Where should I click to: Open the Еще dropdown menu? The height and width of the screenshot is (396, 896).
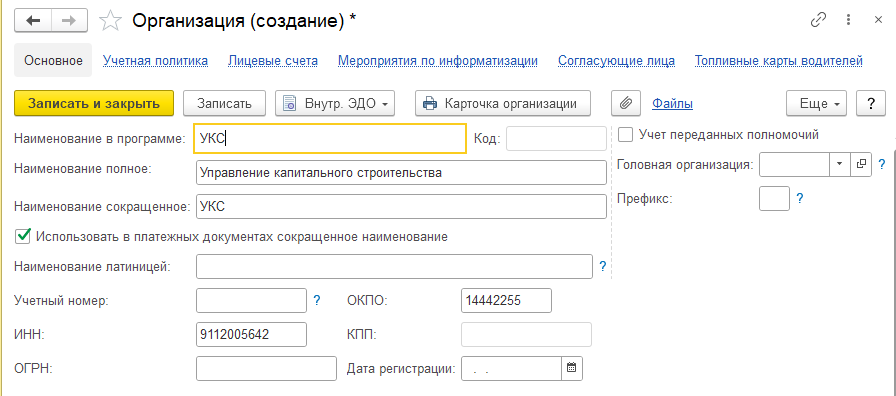(817, 103)
